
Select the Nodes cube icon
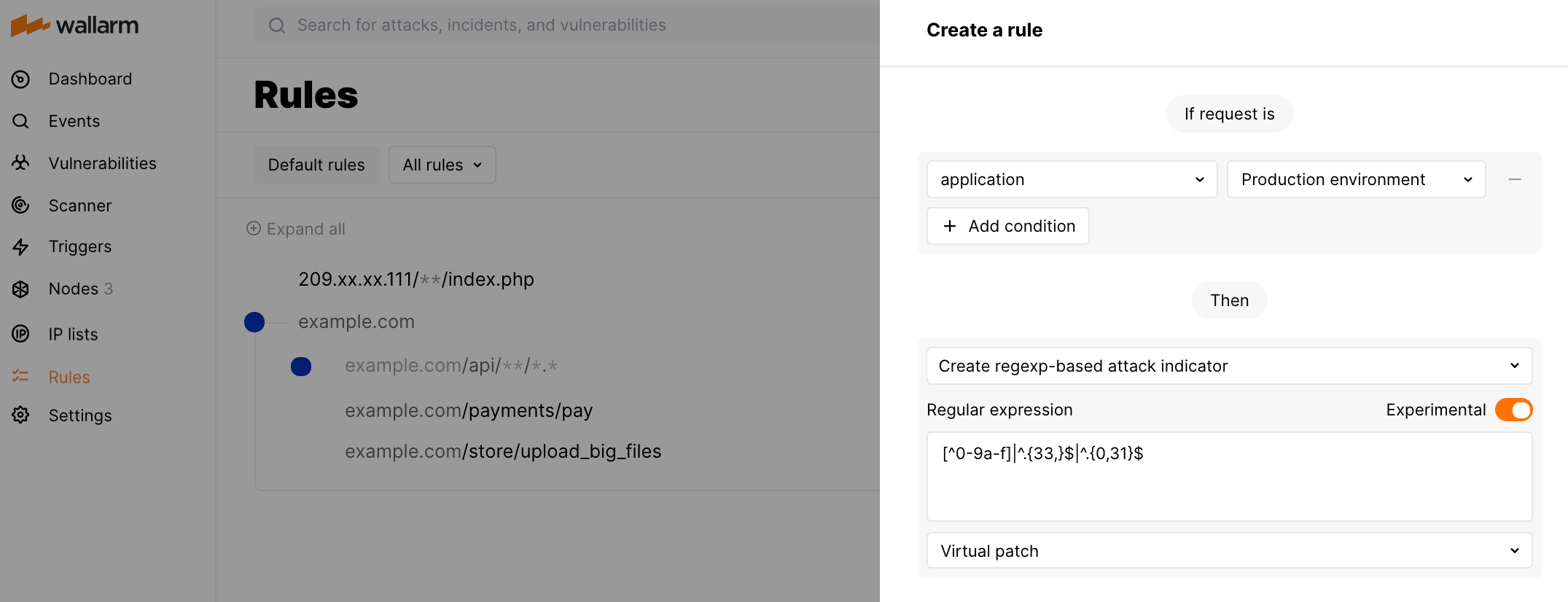pyautogui.click(x=21, y=289)
